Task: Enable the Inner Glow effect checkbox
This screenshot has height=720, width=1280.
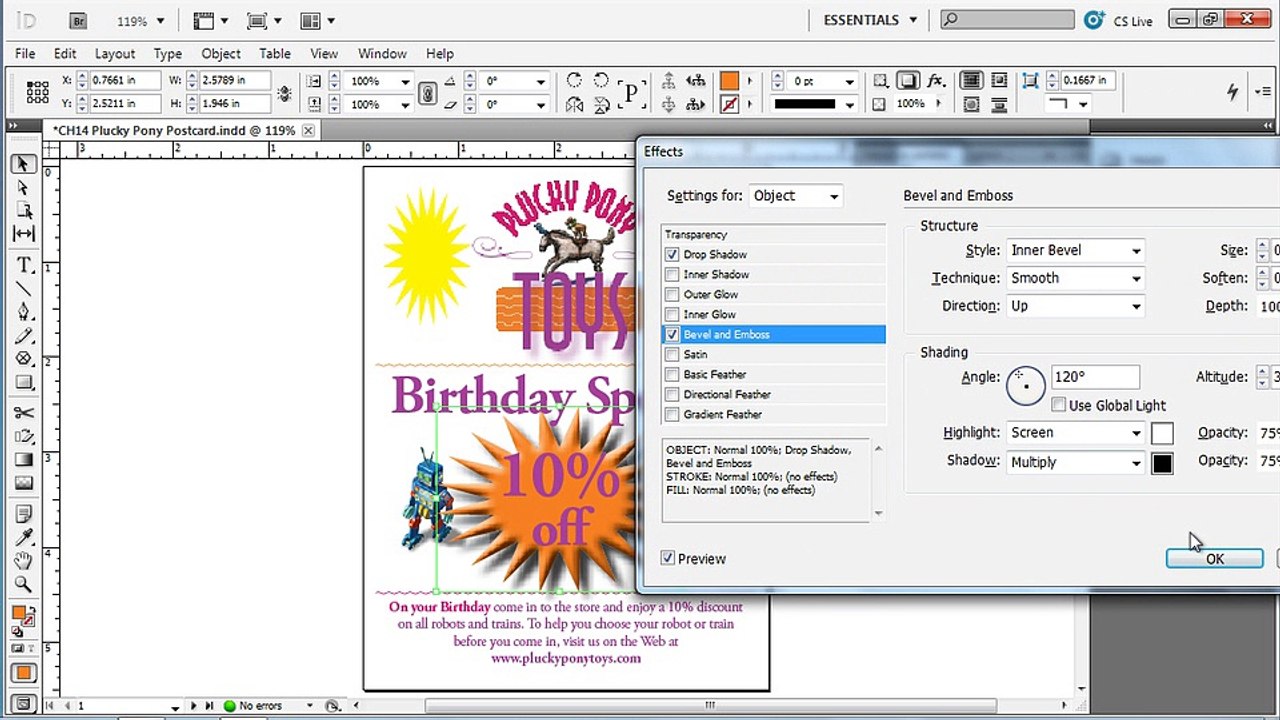Action: (672, 314)
